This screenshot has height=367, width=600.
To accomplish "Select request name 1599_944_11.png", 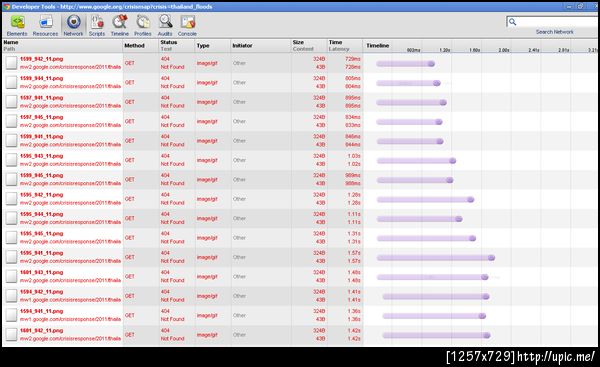I will (41, 78).
